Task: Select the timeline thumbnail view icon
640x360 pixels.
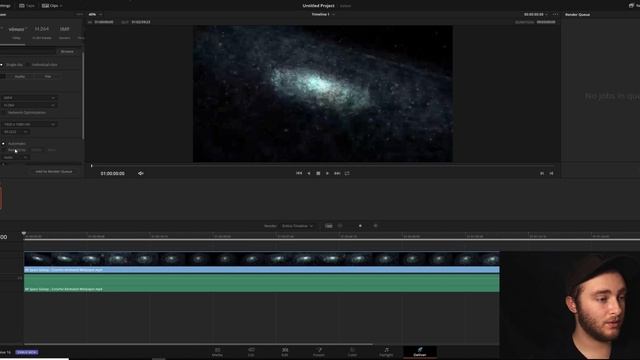Action: [329, 226]
